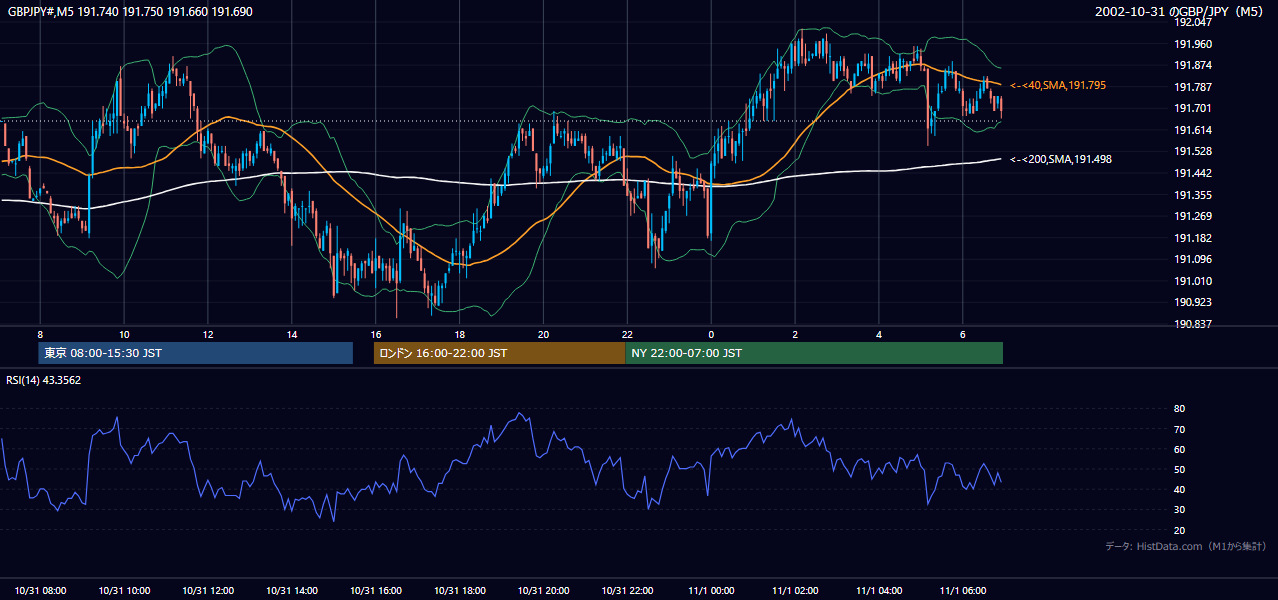
Task: Click price axis label 191.442
Action: click(x=1192, y=173)
